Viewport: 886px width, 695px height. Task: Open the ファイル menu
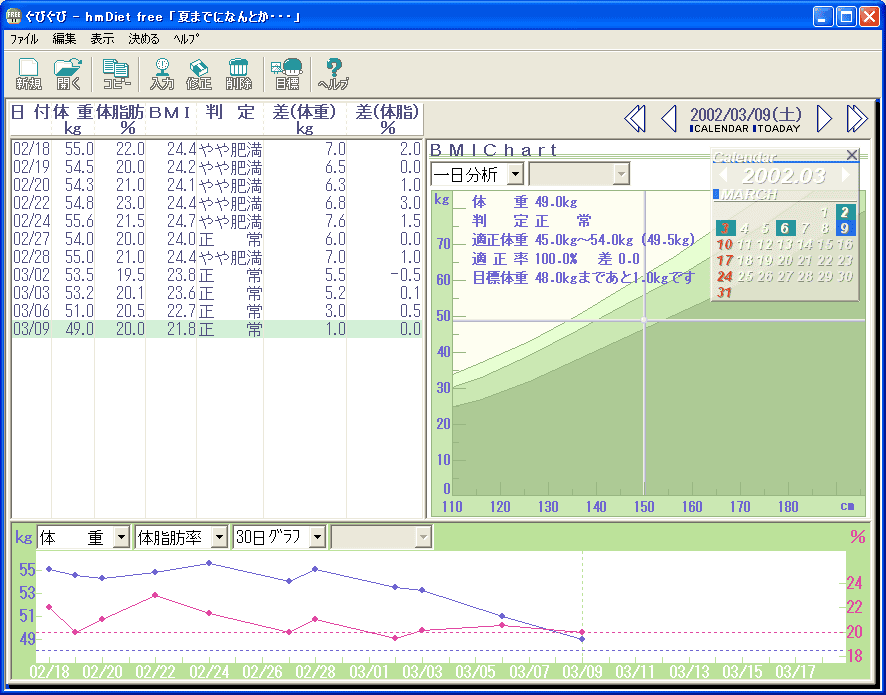click(x=24, y=39)
